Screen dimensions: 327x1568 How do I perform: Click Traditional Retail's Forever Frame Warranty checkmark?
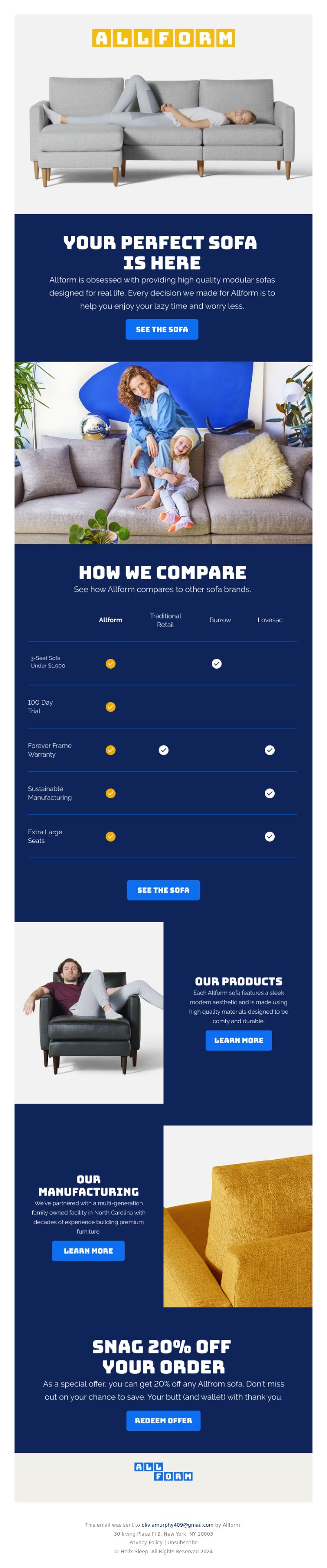tap(164, 750)
